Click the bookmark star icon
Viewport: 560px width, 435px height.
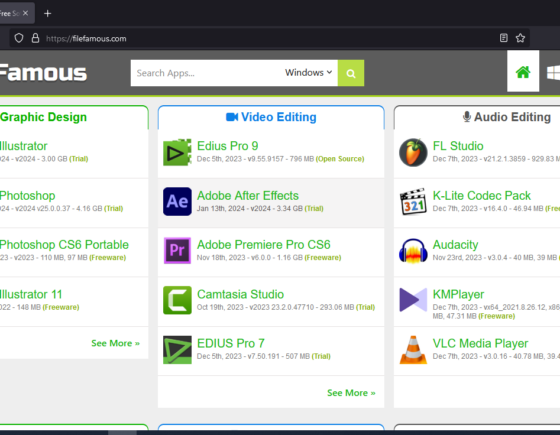point(520,38)
